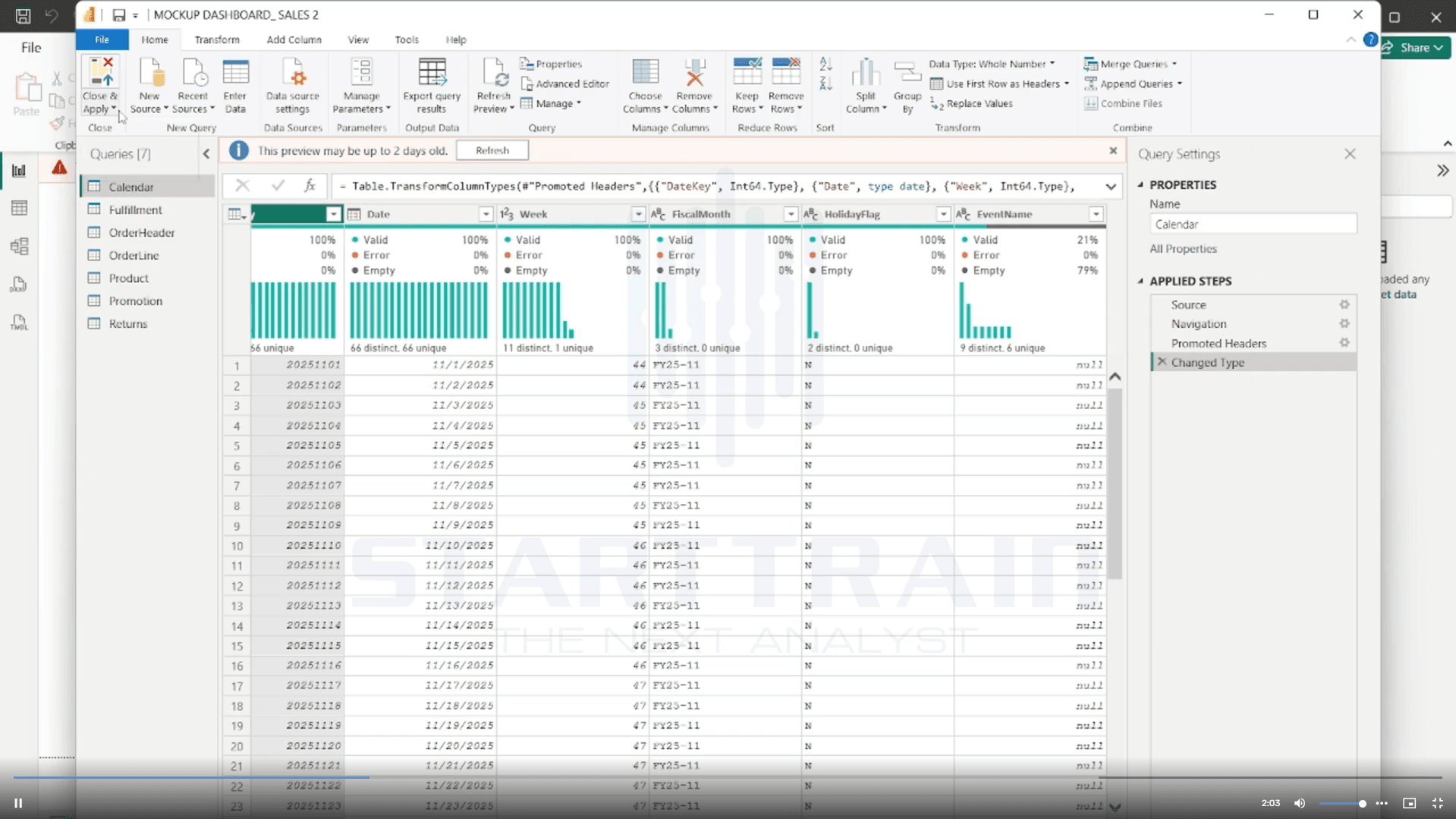Collapse the Queries pane
The image size is (1456, 819).
pyautogui.click(x=206, y=154)
